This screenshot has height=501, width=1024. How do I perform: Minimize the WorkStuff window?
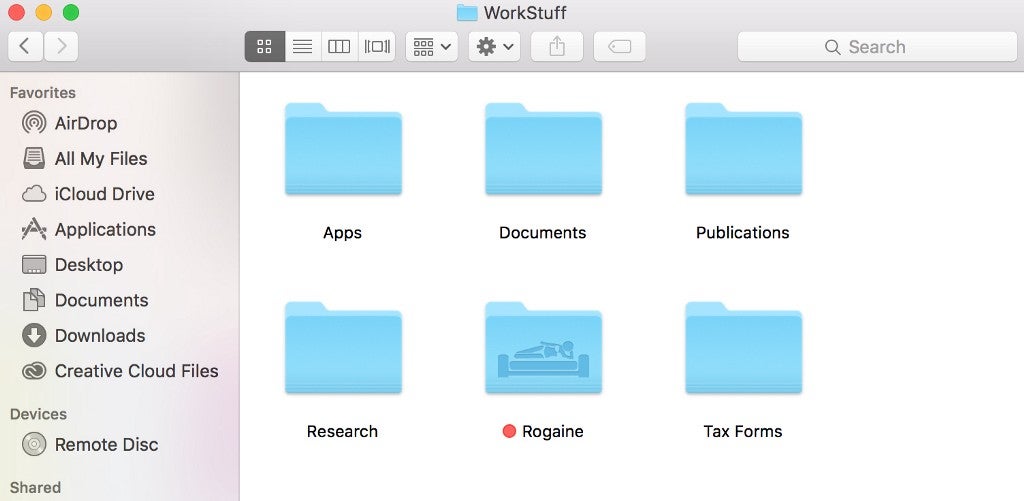[x=44, y=12]
